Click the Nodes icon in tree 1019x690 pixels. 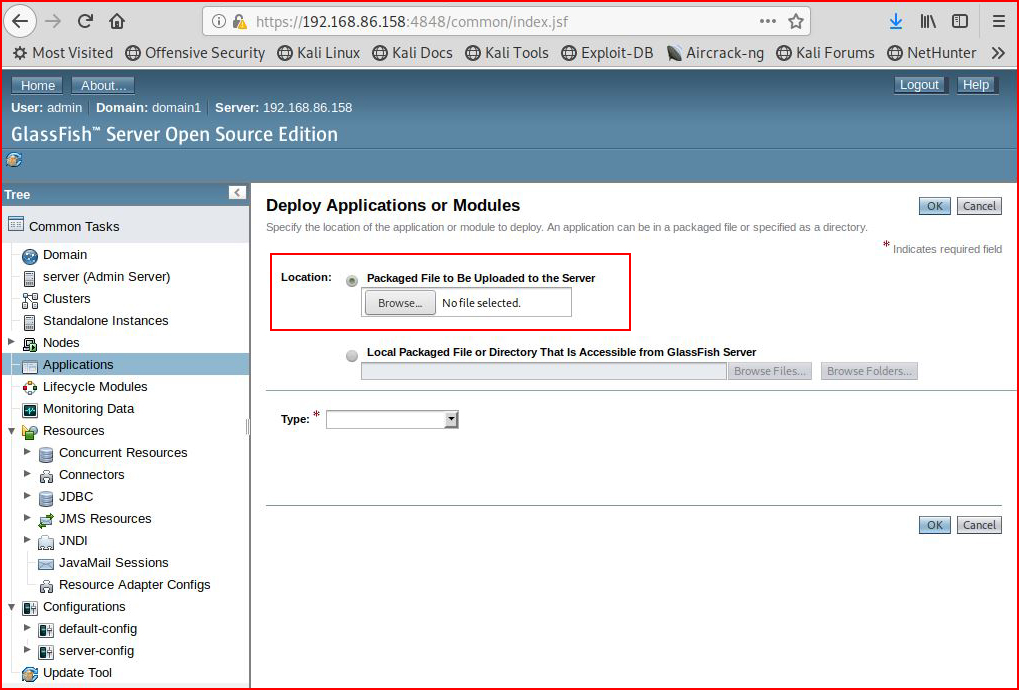click(30, 344)
